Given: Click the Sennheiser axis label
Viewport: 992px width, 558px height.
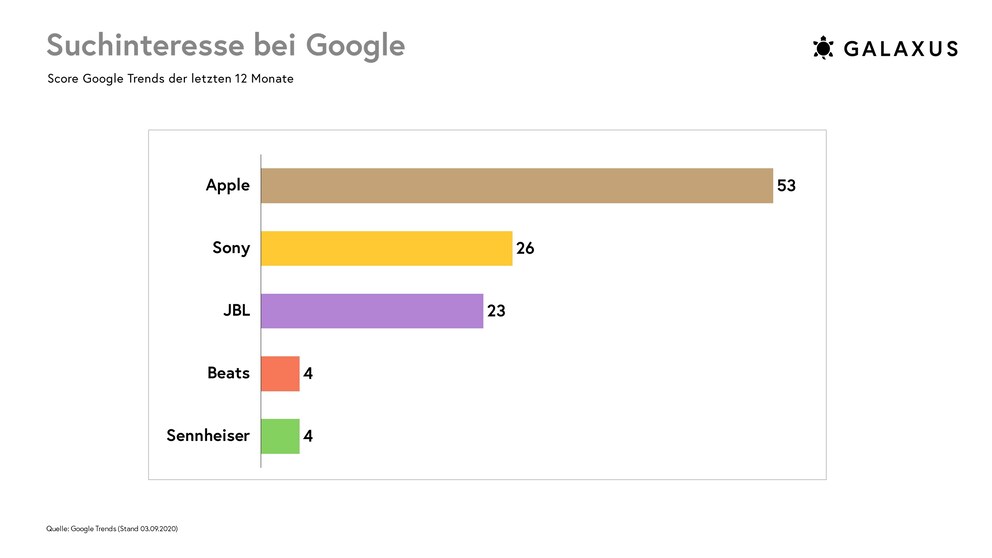Looking at the screenshot, I should (208, 436).
